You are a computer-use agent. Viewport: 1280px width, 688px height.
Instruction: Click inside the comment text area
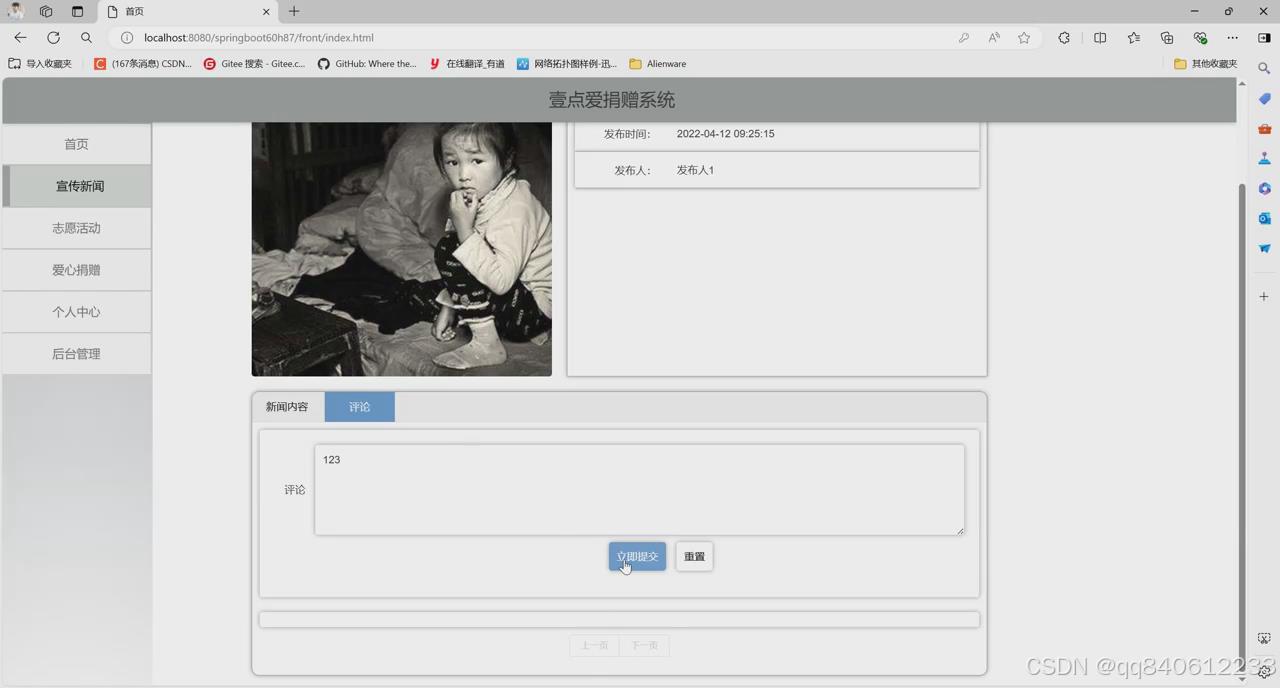(x=639, y=488)
